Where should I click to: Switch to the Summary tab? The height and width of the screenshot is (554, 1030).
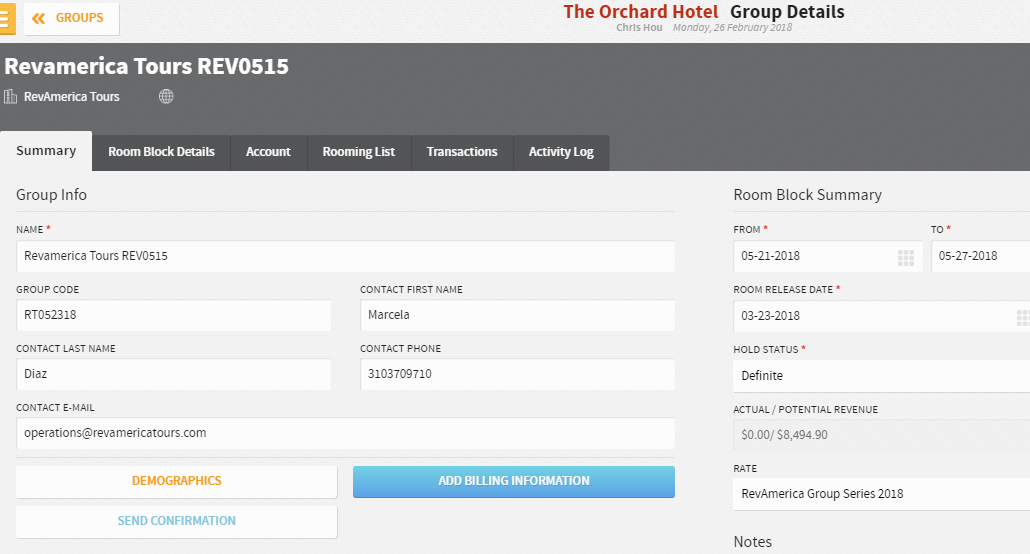[46, 151]
